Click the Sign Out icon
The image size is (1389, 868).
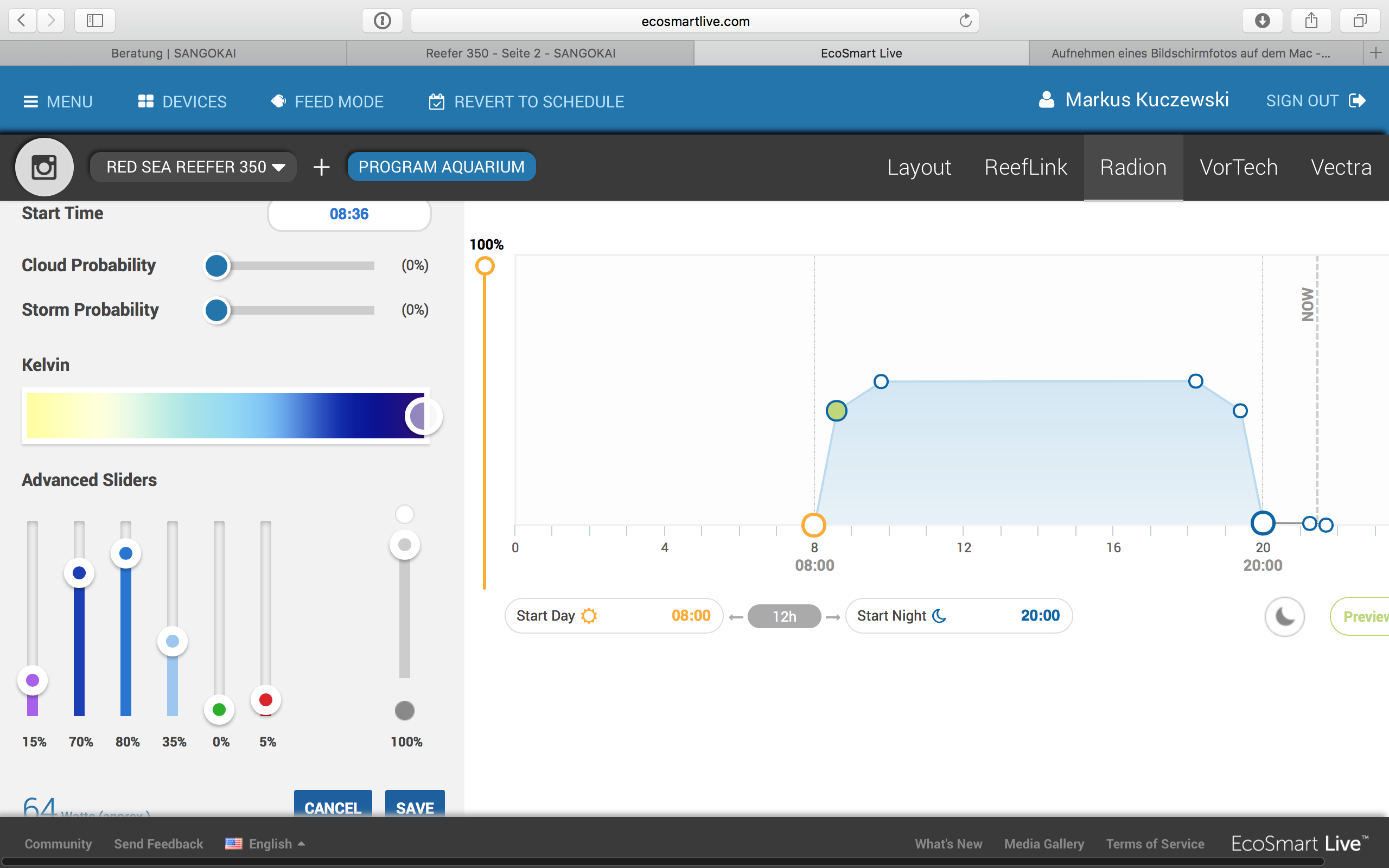tap(1358, 101)
